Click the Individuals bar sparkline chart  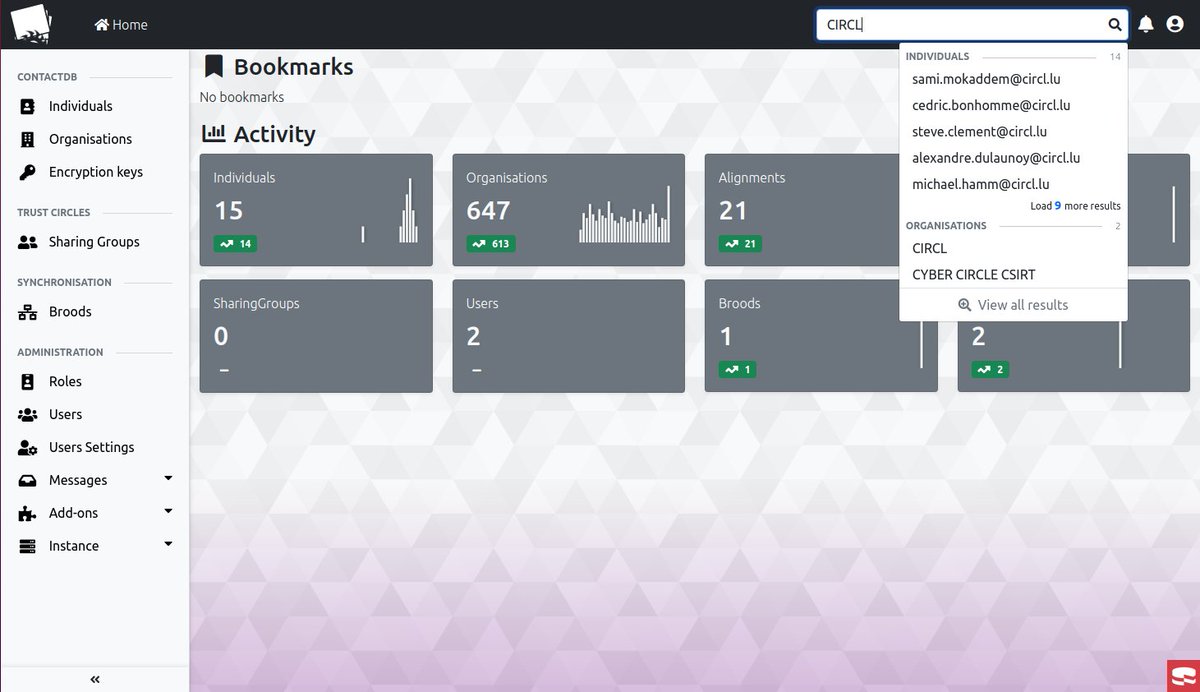[x=390, y=211]
